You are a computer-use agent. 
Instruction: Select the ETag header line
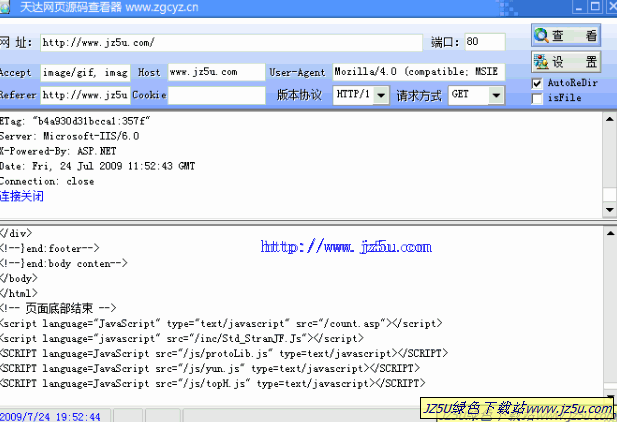click(75, 121)
